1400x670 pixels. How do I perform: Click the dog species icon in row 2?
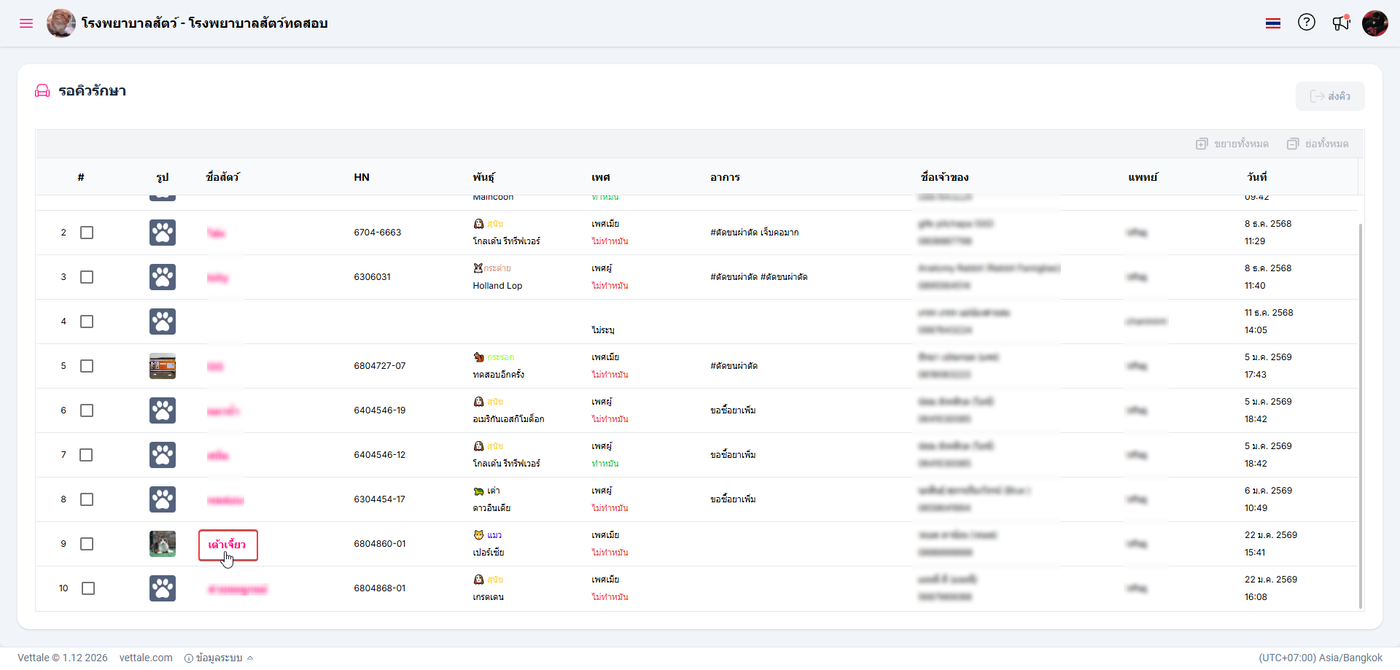tap(479, 224)
